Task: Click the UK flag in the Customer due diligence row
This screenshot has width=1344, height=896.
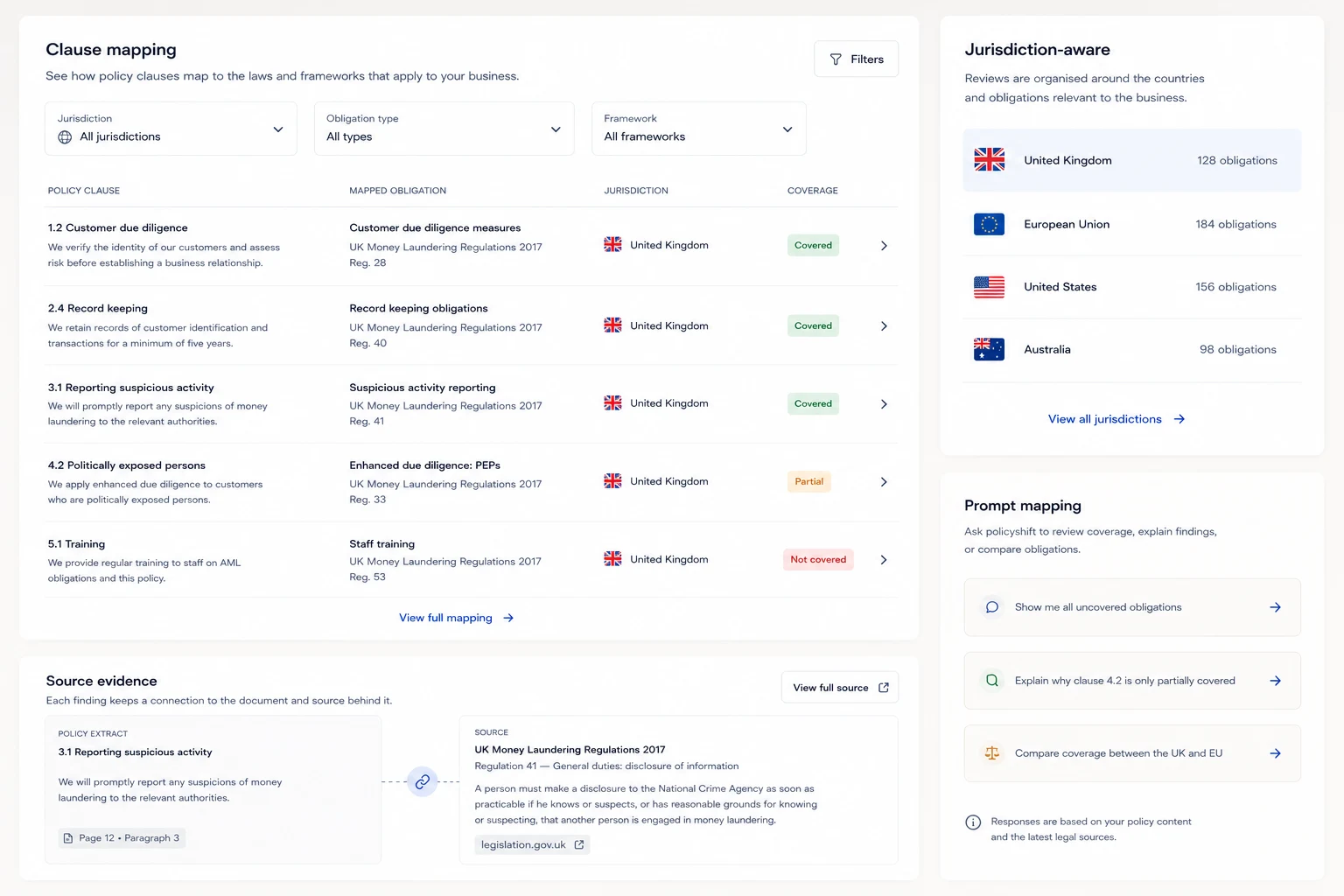Action: (x=612, y=245)
